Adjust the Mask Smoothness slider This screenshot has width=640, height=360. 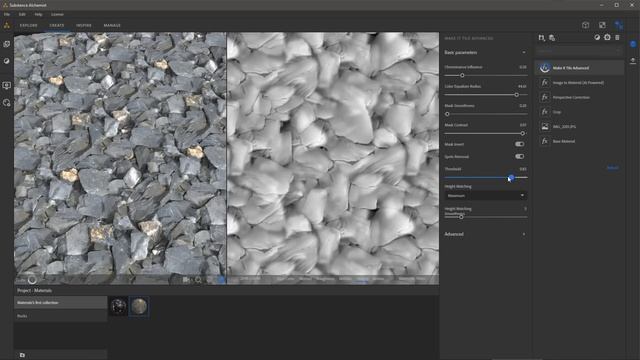pyautogui.click(x=447, y=114)
